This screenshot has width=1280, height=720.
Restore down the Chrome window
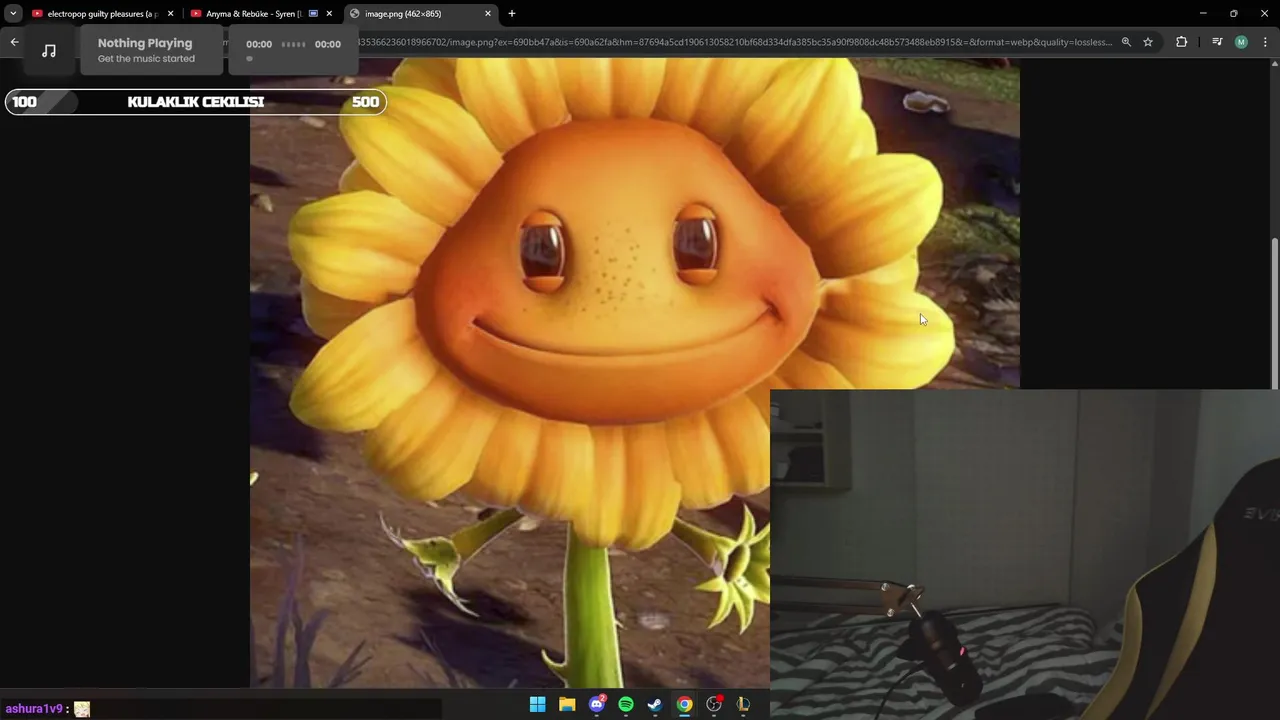point(1234,13)
